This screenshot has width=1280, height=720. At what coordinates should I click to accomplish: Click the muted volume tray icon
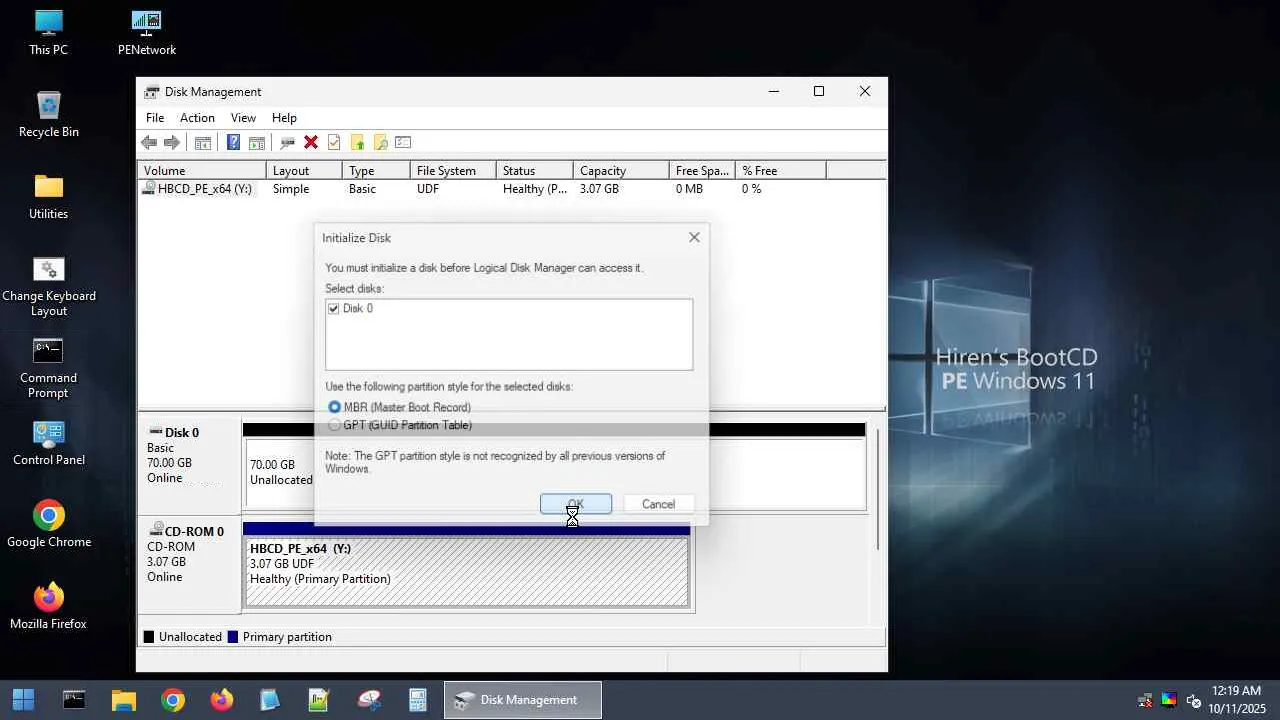(x=1193, y=700)
